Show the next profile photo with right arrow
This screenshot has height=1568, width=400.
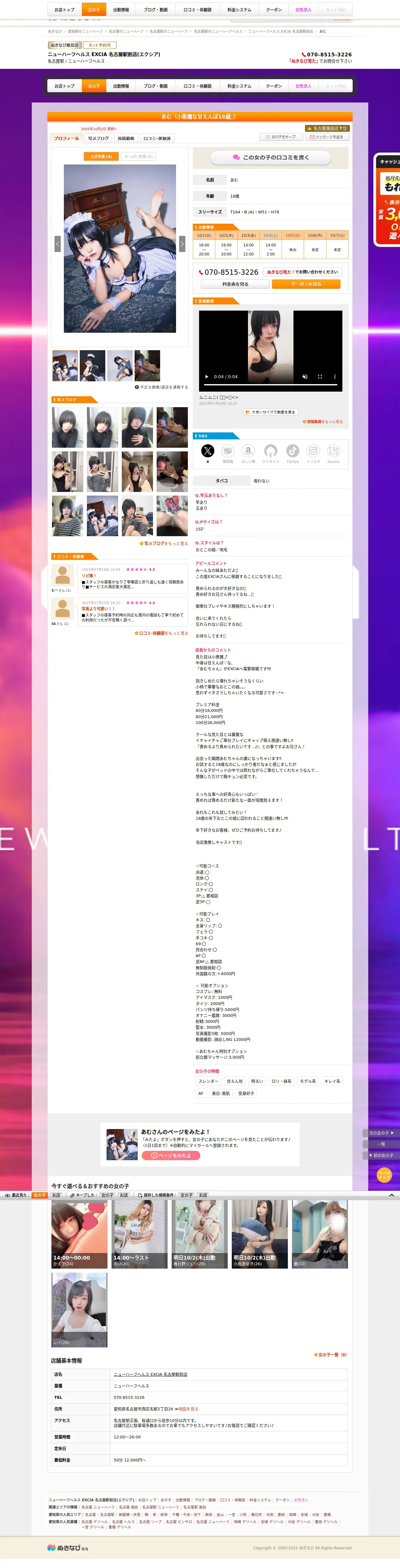pyautogui.click(x=182, y=244)
